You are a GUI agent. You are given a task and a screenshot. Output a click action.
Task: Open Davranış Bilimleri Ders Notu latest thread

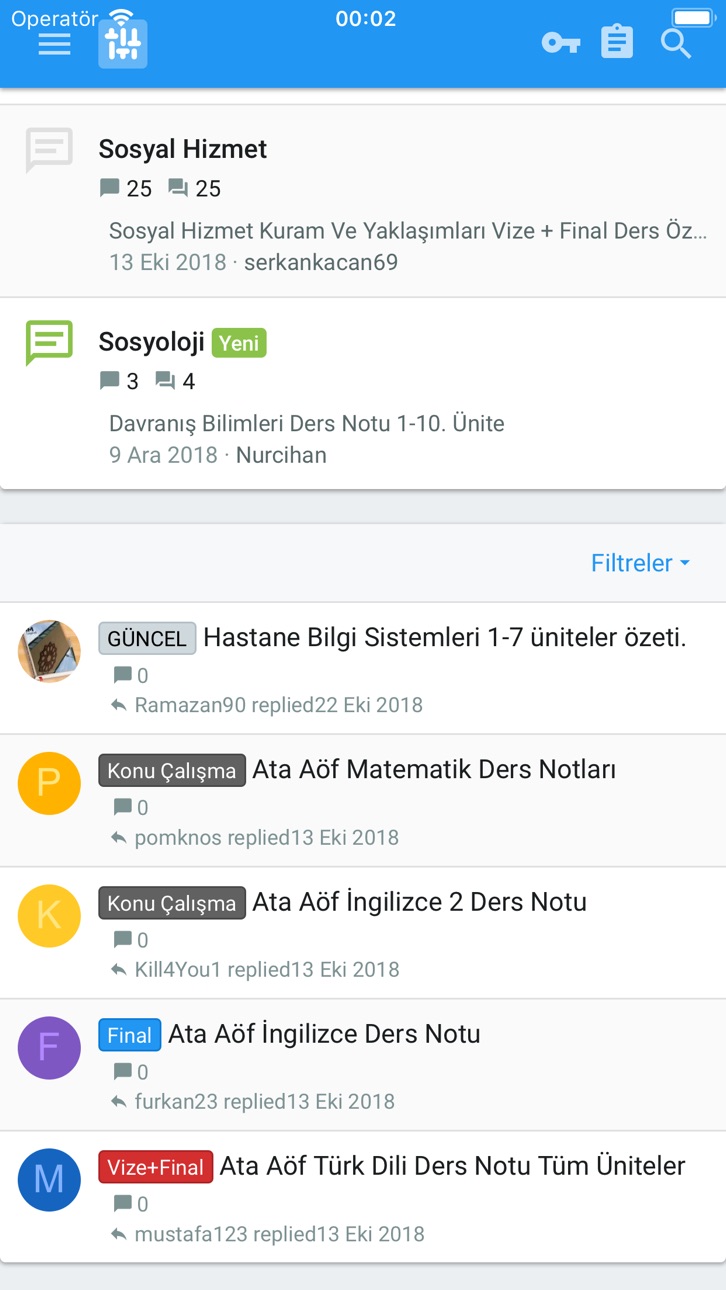point(307,423)
